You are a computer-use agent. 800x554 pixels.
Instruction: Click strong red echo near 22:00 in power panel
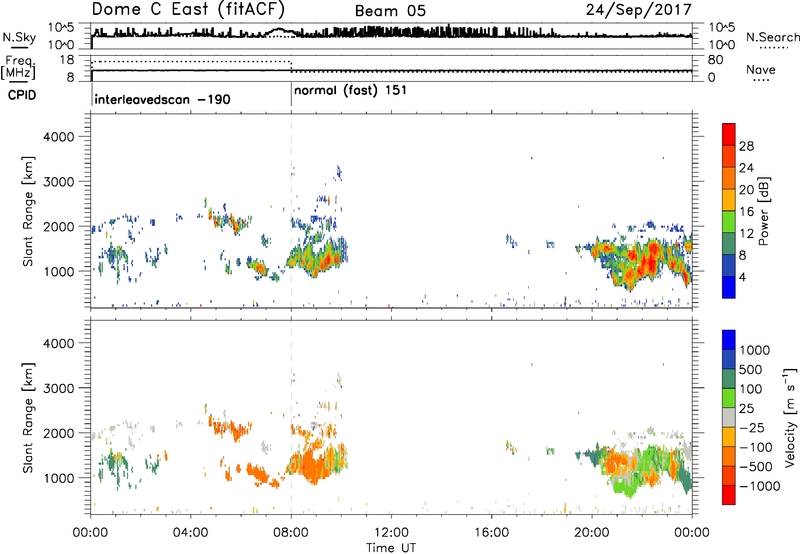[649, 261]
